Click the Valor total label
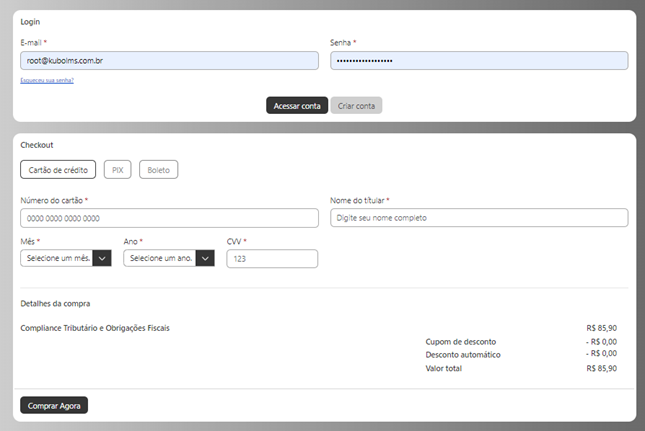Viewport: 645px width, 431px height. coord(444,368)
